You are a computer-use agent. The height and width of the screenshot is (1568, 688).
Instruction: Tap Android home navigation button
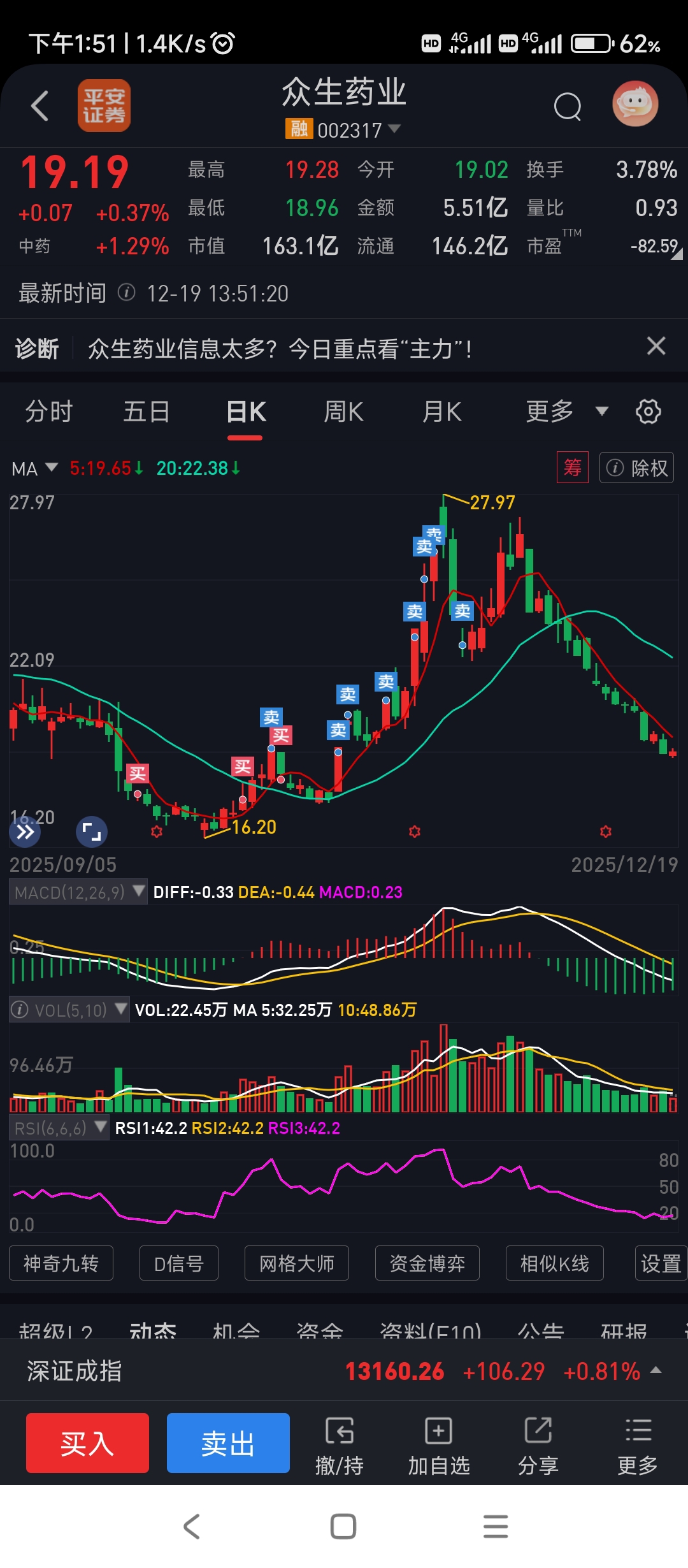click(343, 1527)
